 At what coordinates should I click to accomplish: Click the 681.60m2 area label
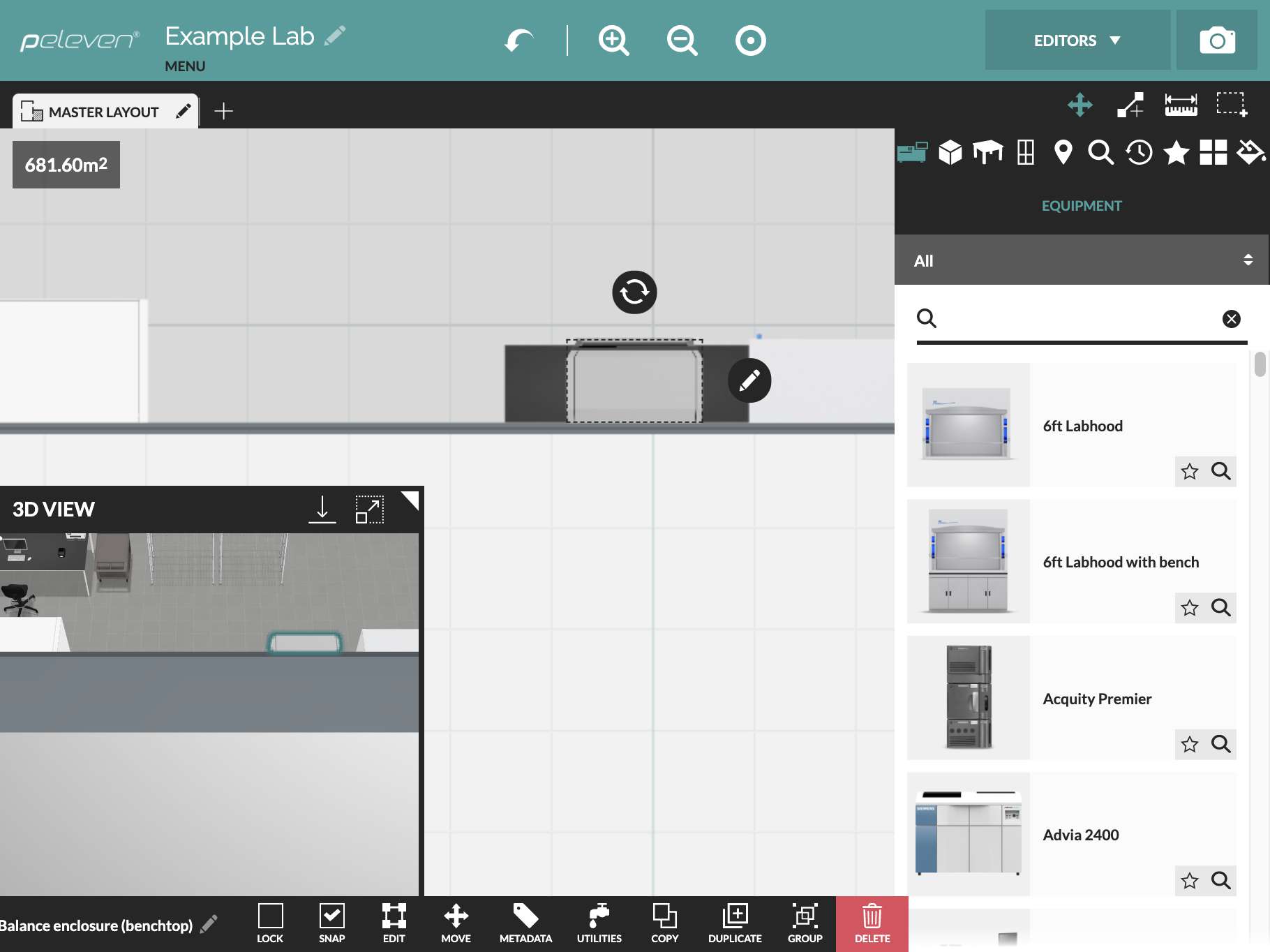click(66, 165)
